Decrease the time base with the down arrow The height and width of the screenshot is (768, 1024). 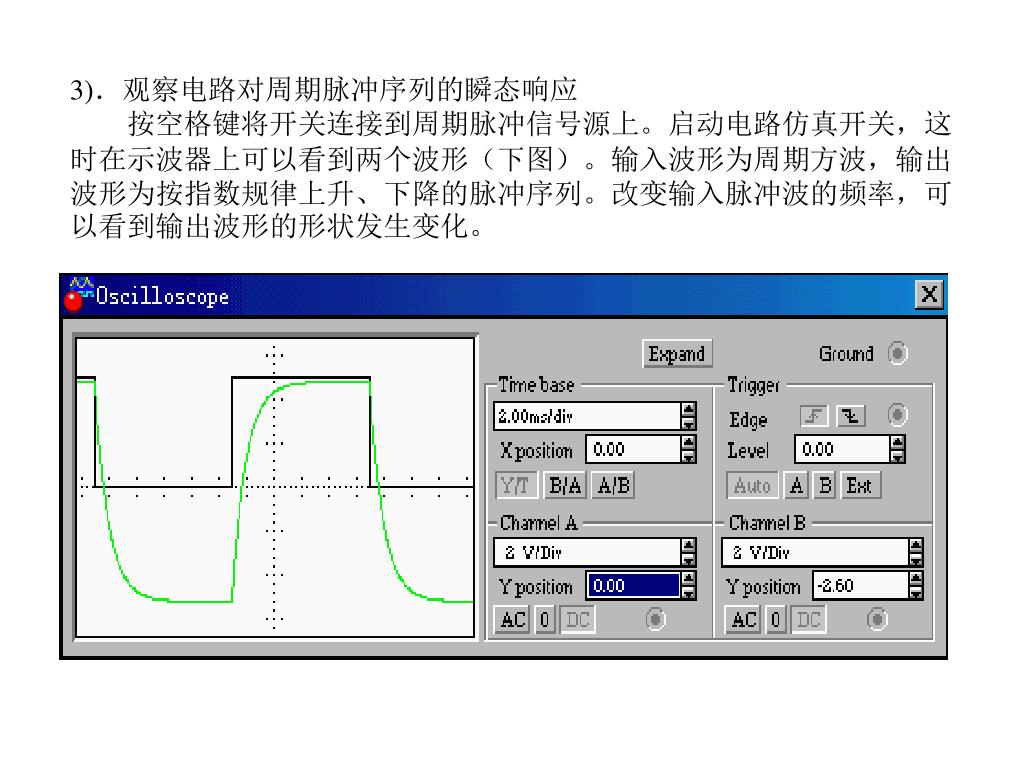[x=688, y=423]
